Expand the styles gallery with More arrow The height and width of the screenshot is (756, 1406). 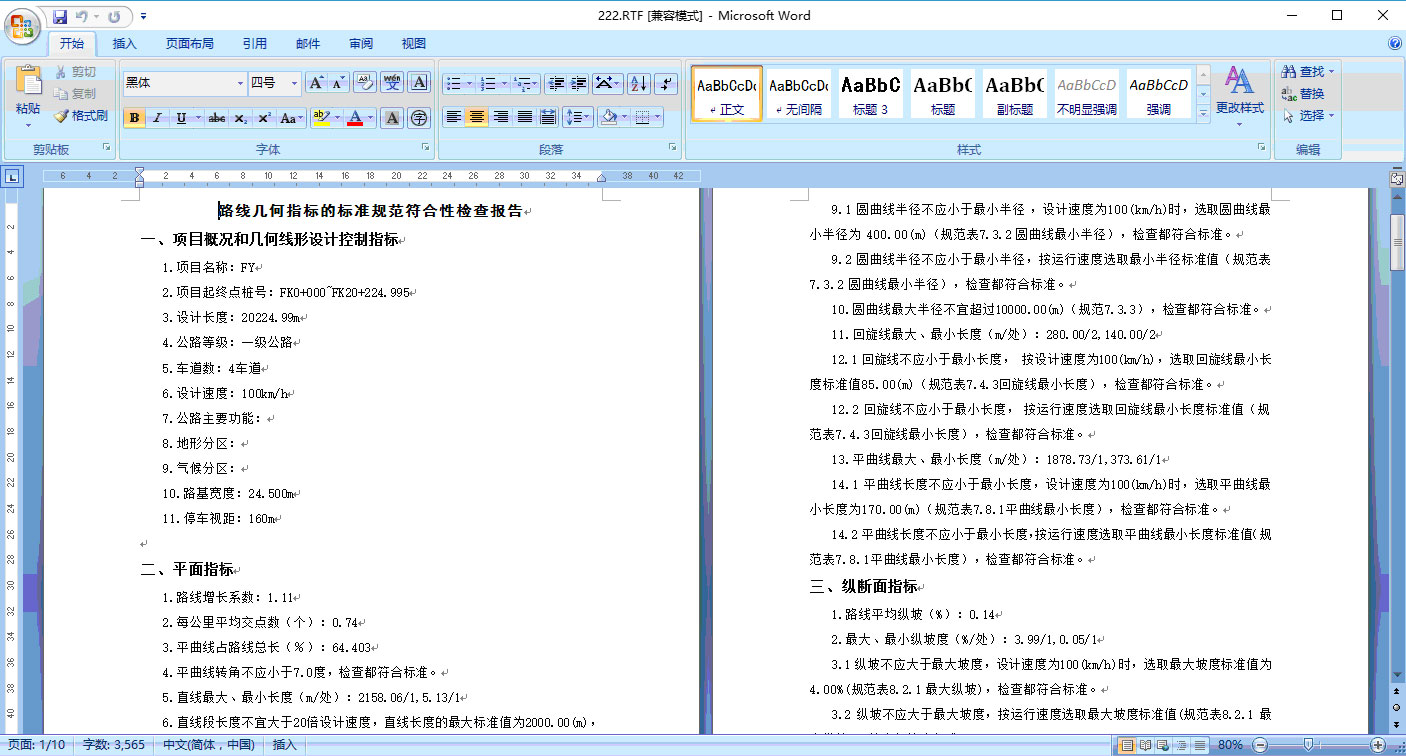[1203, 115]
